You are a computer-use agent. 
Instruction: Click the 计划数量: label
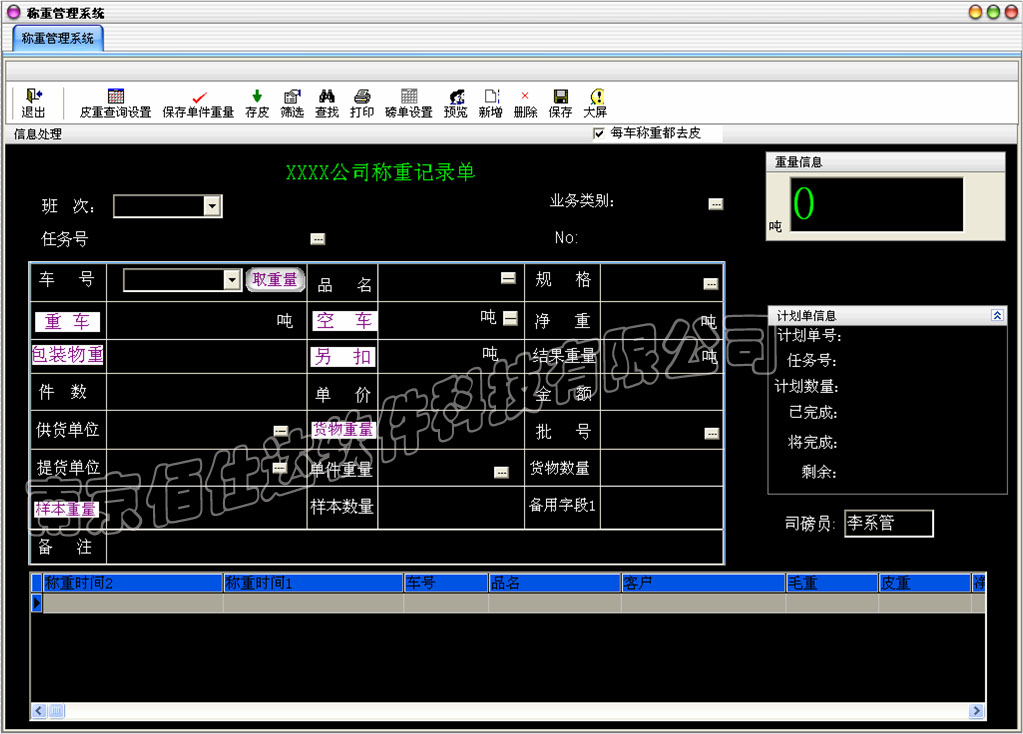point(806,386)
